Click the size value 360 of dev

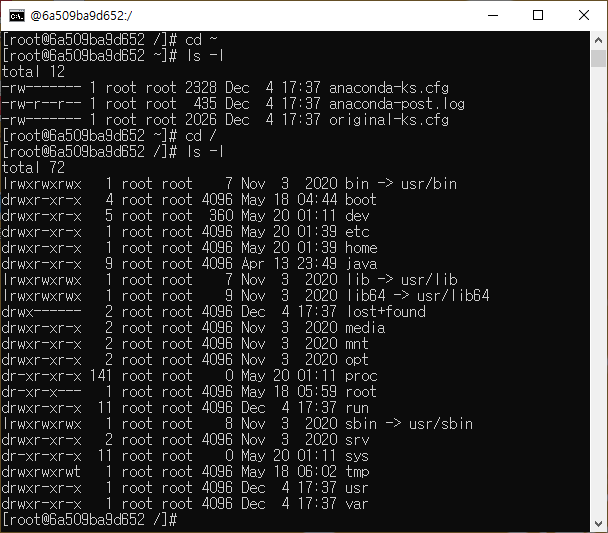[x=221, y=216]
